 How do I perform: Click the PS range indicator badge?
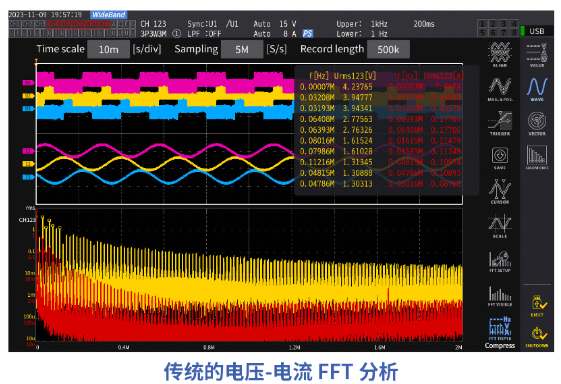point(307,34)
